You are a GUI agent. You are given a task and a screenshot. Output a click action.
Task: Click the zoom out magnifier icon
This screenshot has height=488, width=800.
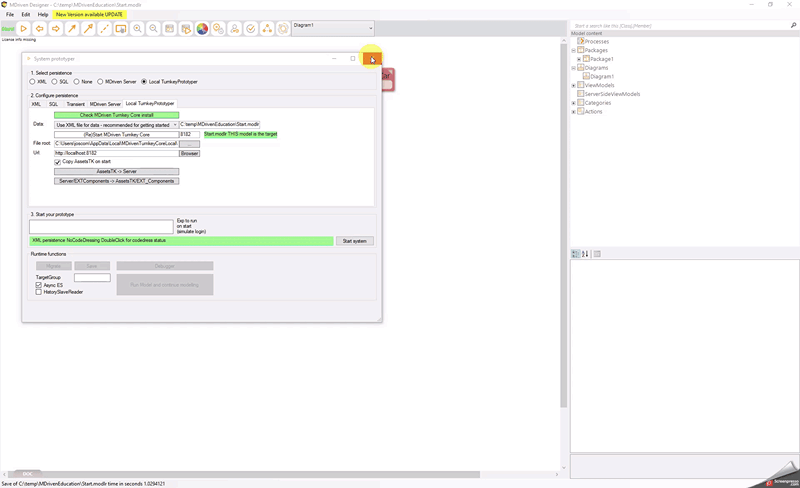(153, 29)
